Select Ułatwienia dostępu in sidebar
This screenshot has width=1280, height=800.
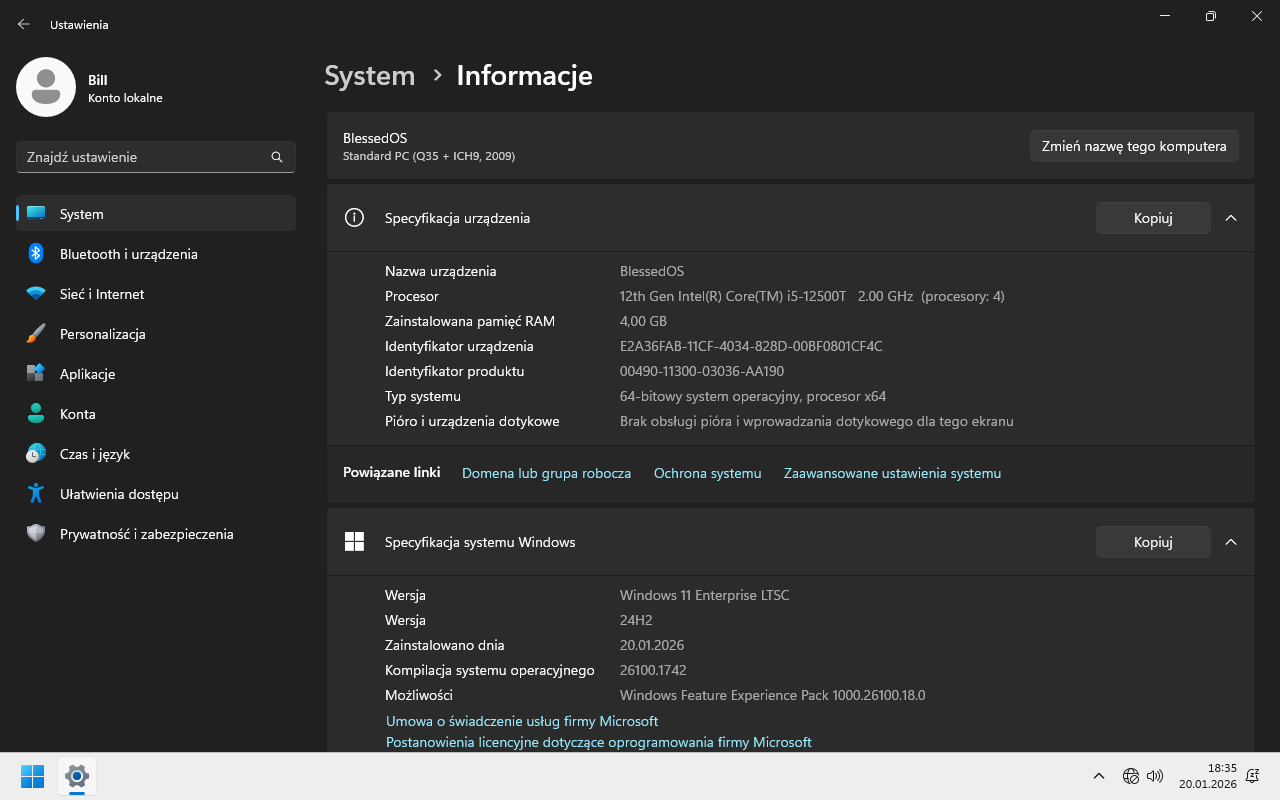click(118, 494)
